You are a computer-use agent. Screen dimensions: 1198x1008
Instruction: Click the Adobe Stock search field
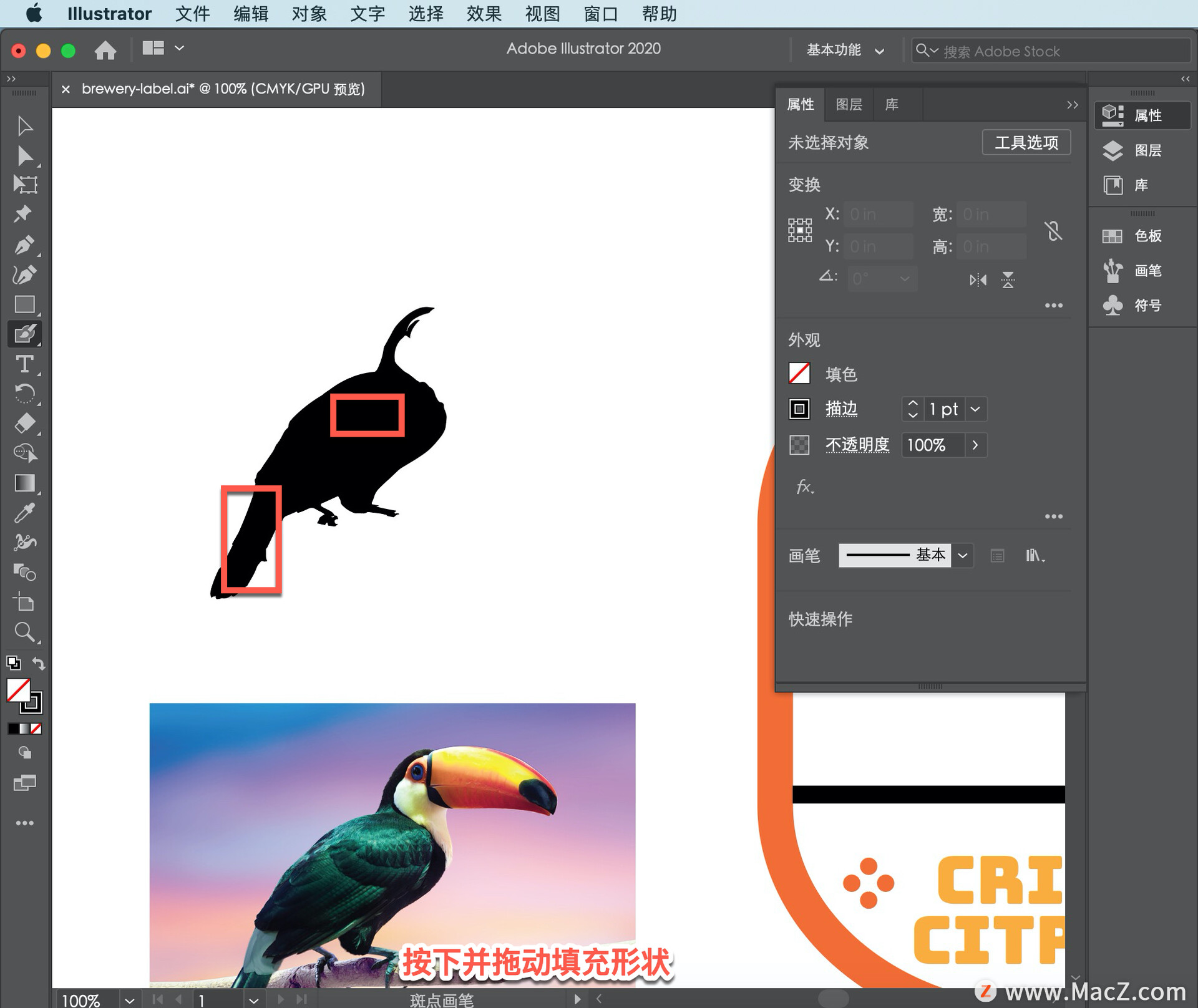1050,51
